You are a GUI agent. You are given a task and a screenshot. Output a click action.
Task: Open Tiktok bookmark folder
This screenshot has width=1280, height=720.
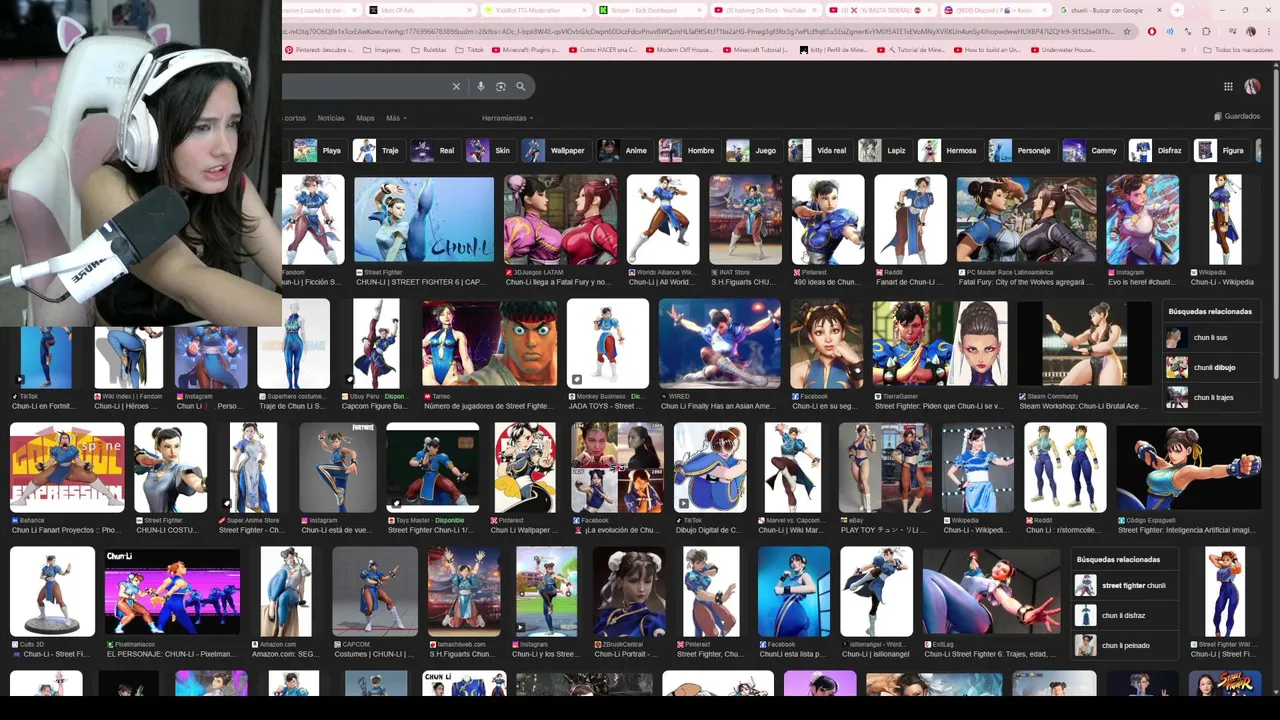470,49
